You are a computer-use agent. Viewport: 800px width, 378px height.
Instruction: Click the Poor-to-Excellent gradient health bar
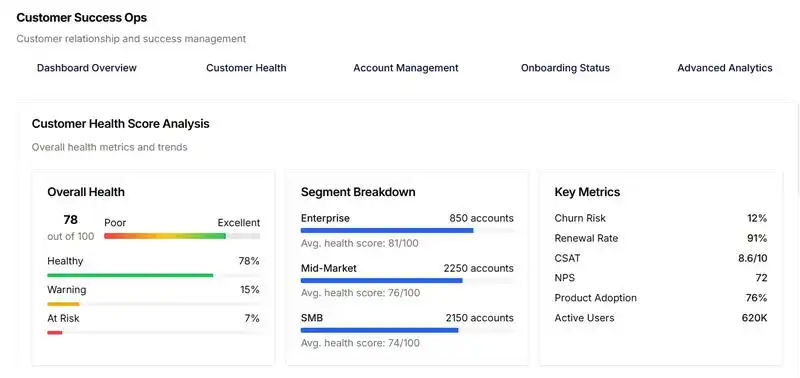point(182,236)
